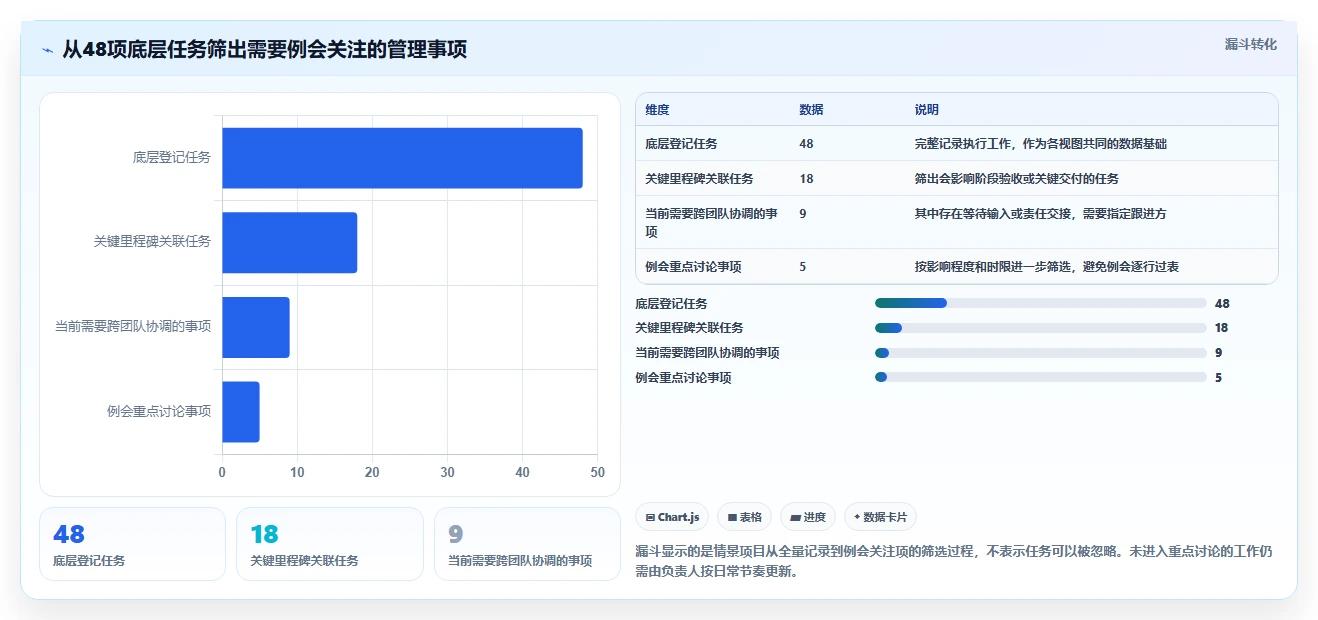Screen dimensions: 1318x620
Task: Click the page title 从48项底层任务筛出需要例会关注的管理事项
Action: click(265, 49)
